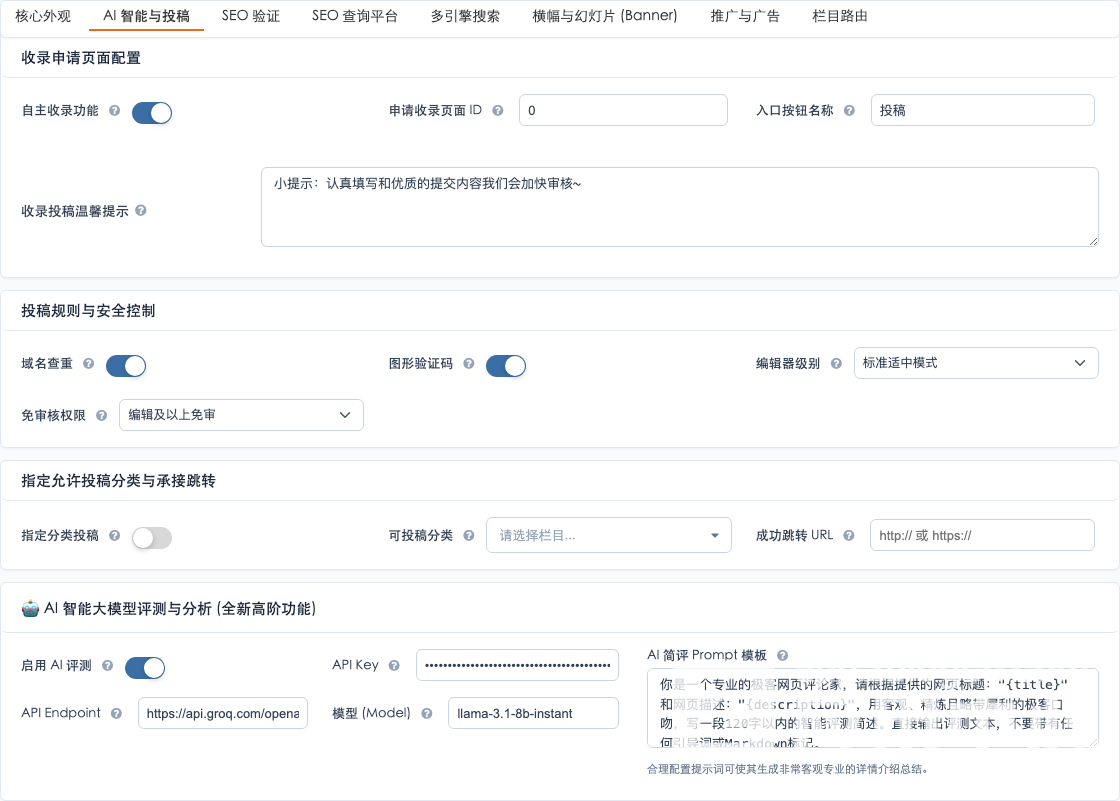The width and height of the screenshot is (1120, 801).
Task: Click 指定允许投稿分类与承接跳转 heading
Action: tap(118, 481)
